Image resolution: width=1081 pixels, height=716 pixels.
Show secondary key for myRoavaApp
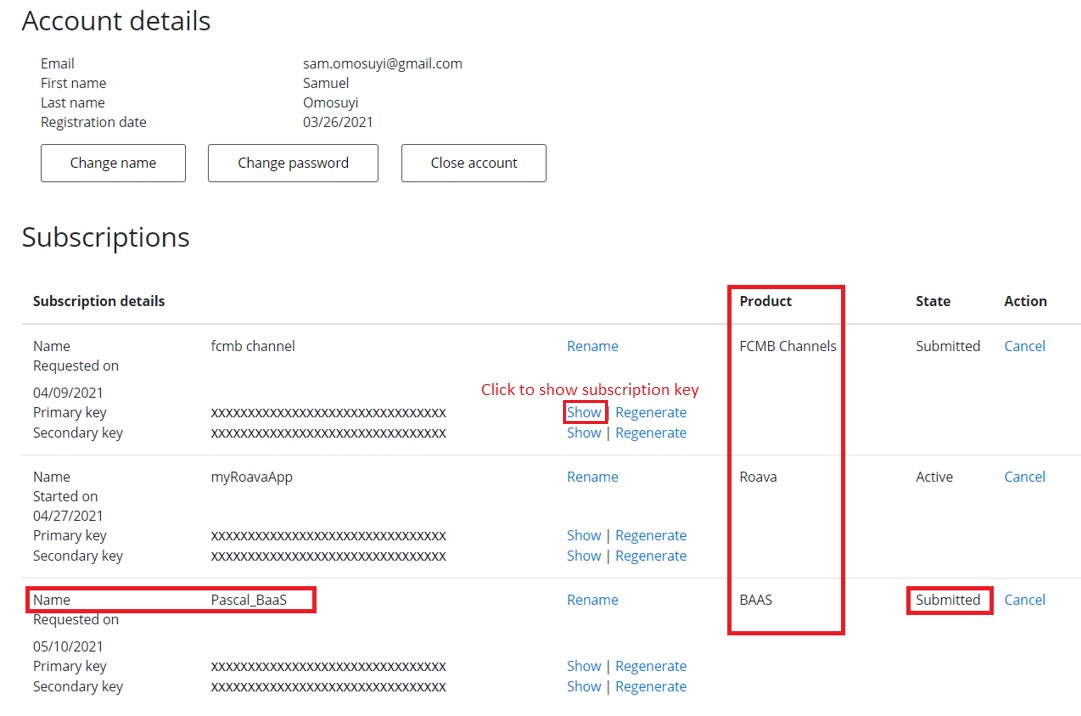pos(584,556)
